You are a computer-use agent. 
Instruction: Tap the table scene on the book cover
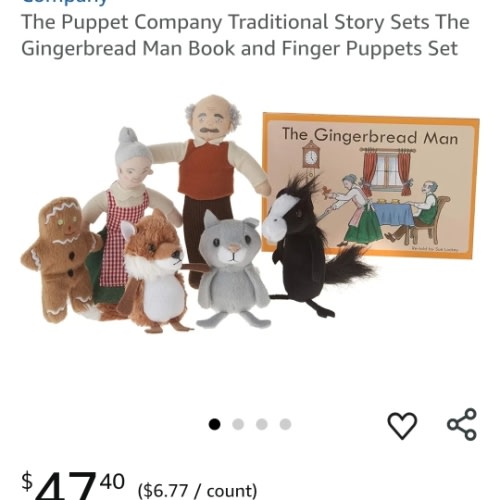[393, 208]
